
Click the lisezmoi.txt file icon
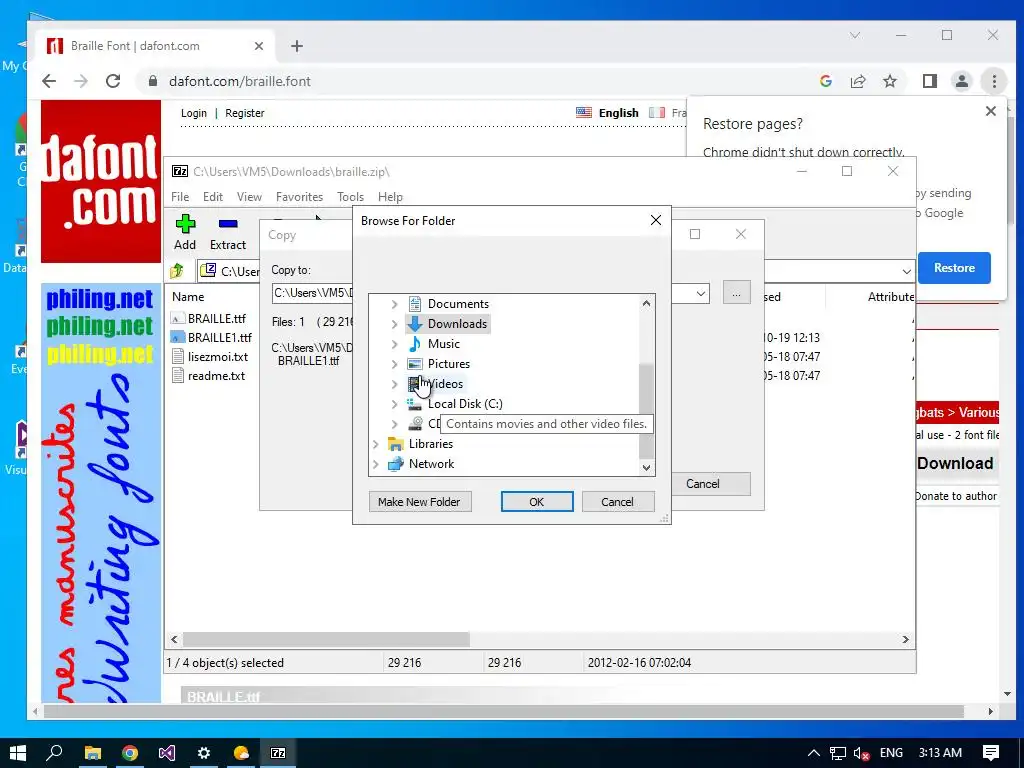(178, 357)
